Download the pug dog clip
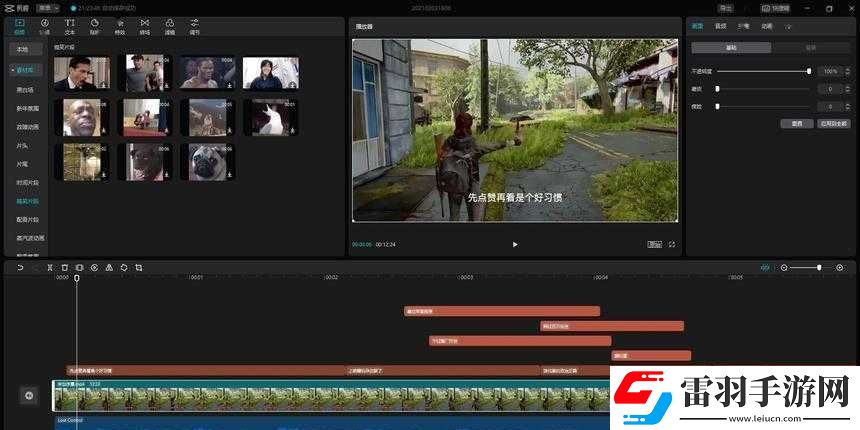 (230, 176)
